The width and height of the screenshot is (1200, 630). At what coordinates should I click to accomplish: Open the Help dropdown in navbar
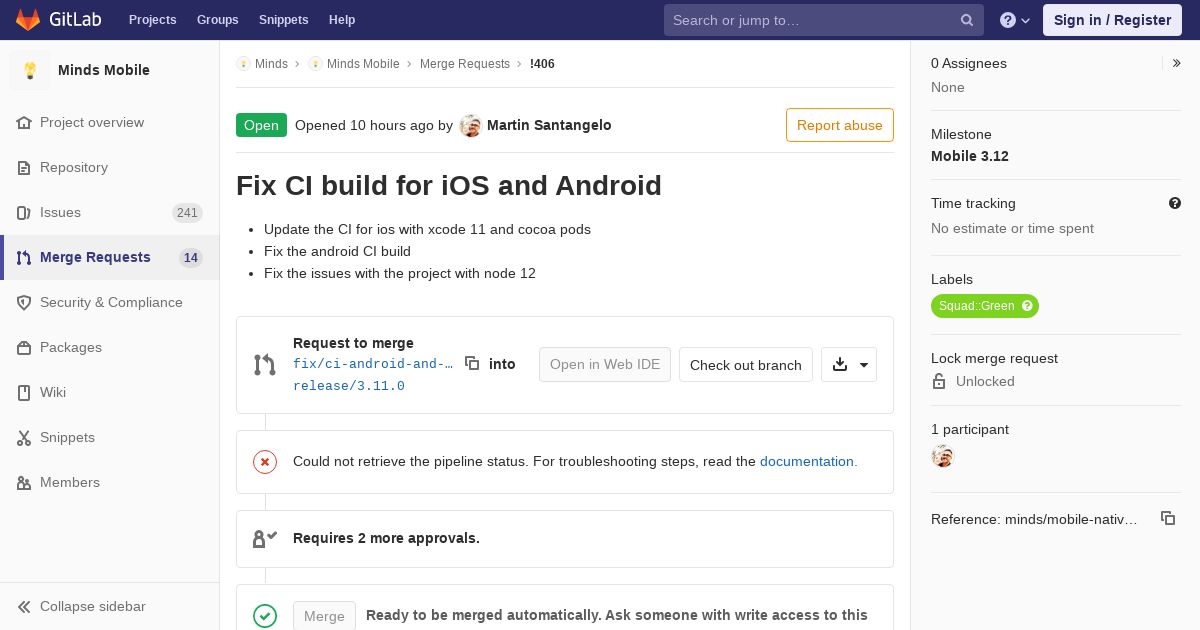pos(1015,20)
